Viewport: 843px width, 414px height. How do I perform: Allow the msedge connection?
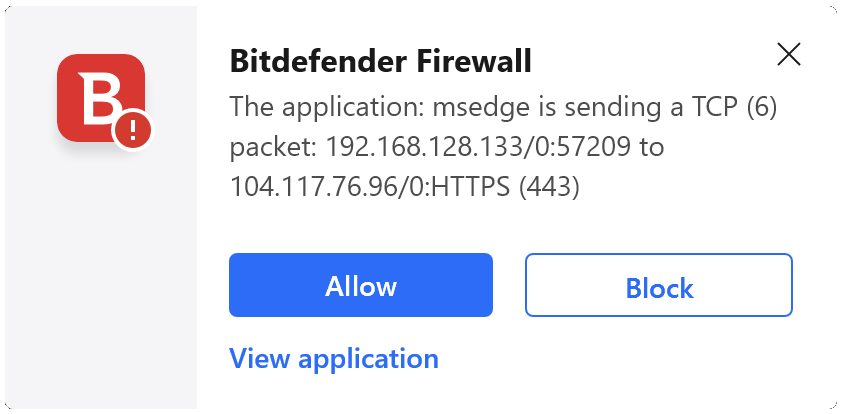[x=361, y=286]
